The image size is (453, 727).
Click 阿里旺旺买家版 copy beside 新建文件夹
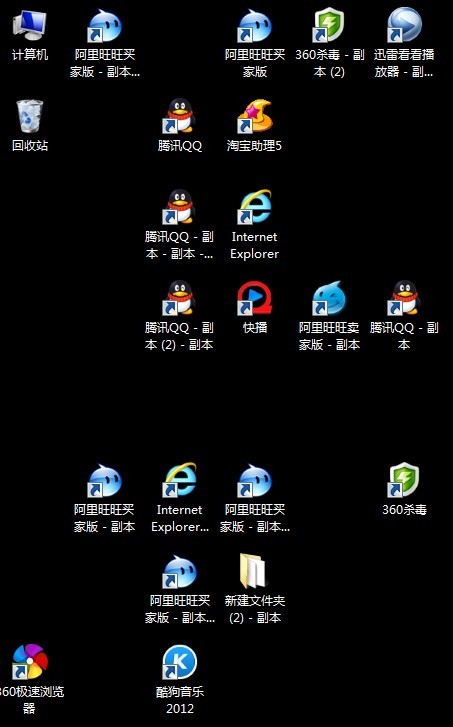coord(180,589)
